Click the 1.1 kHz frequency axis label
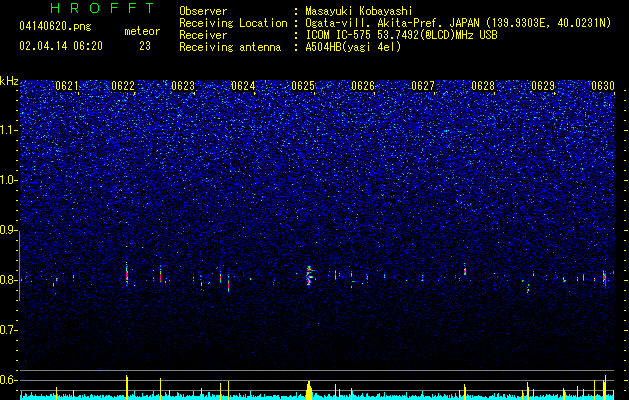Image resolution: width=629 pixels, height=400 pixels. coord(8,130)
